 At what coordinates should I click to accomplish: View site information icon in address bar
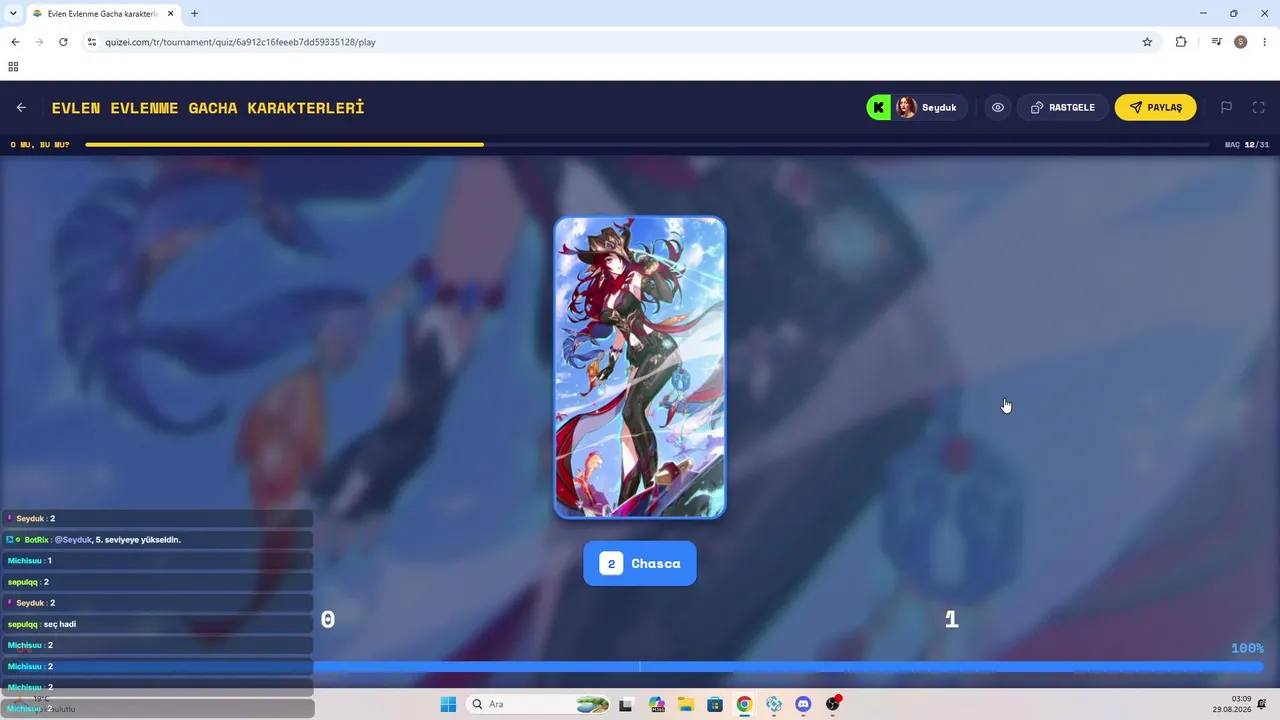coord(92,42)
